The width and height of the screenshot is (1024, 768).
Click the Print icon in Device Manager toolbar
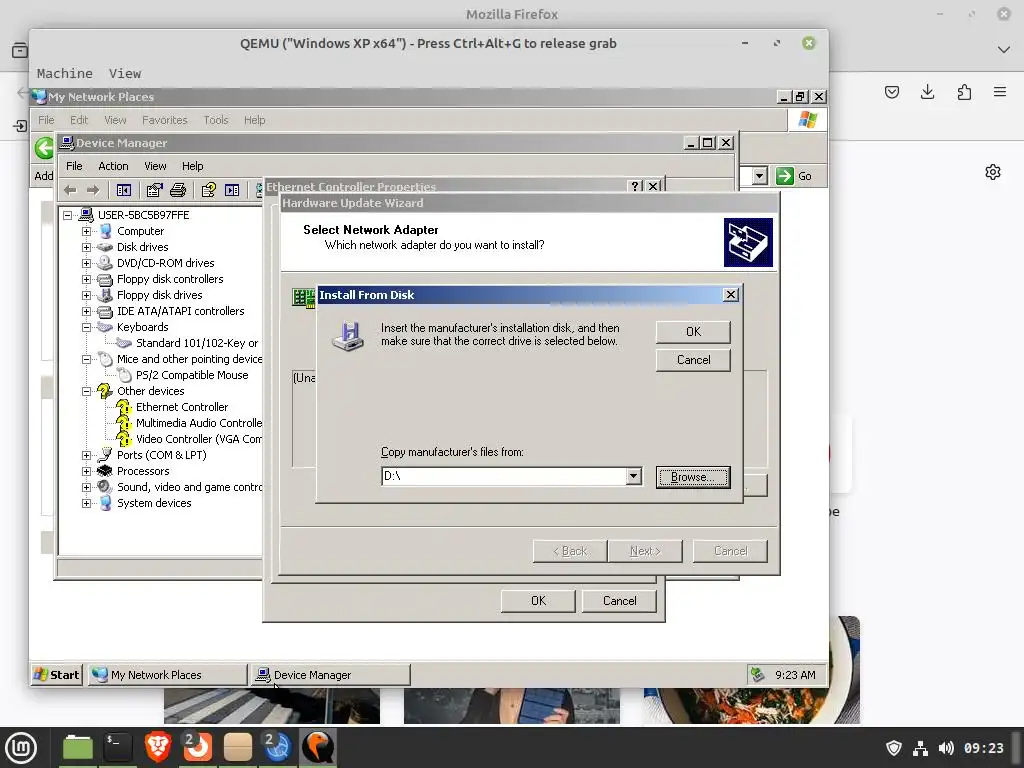[x=178, y=190]
